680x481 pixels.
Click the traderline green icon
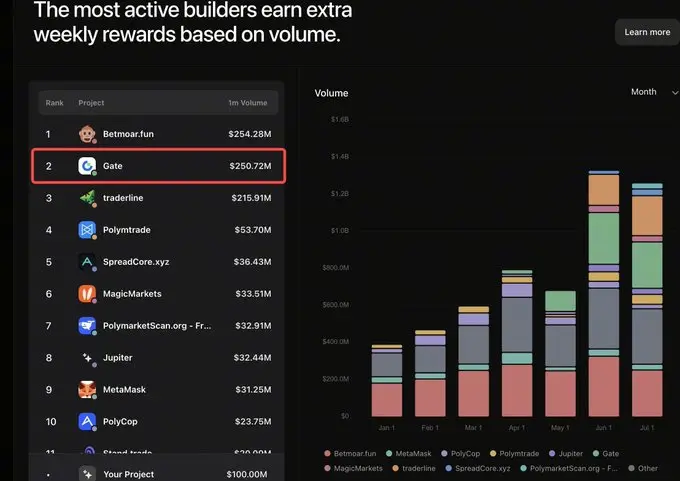[x=88, y=198]
